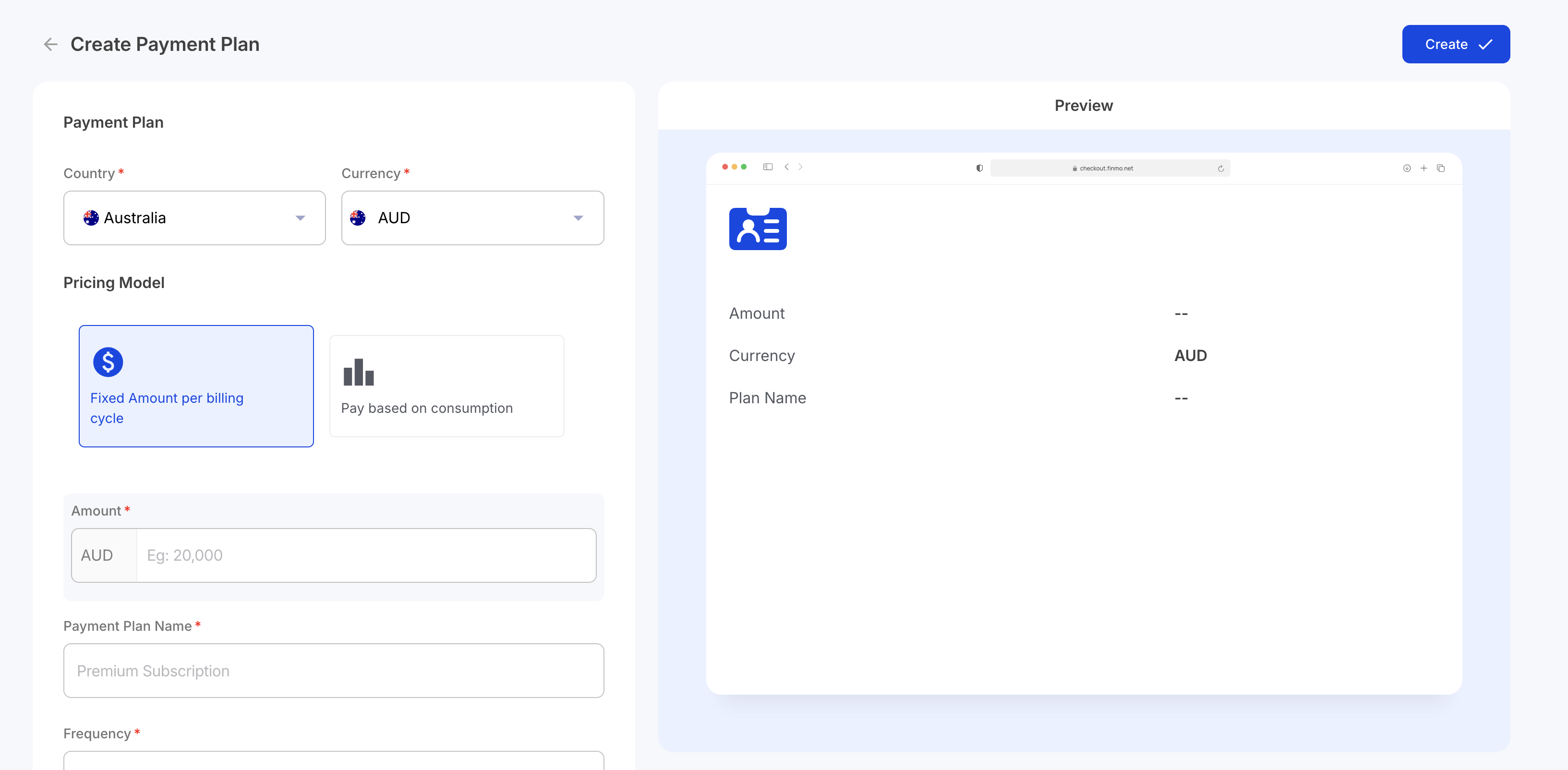The width and height of the screenshot is (1568, 770).
Task: Click the checkout.finmo.net address bar
Action: [1107, 168]
